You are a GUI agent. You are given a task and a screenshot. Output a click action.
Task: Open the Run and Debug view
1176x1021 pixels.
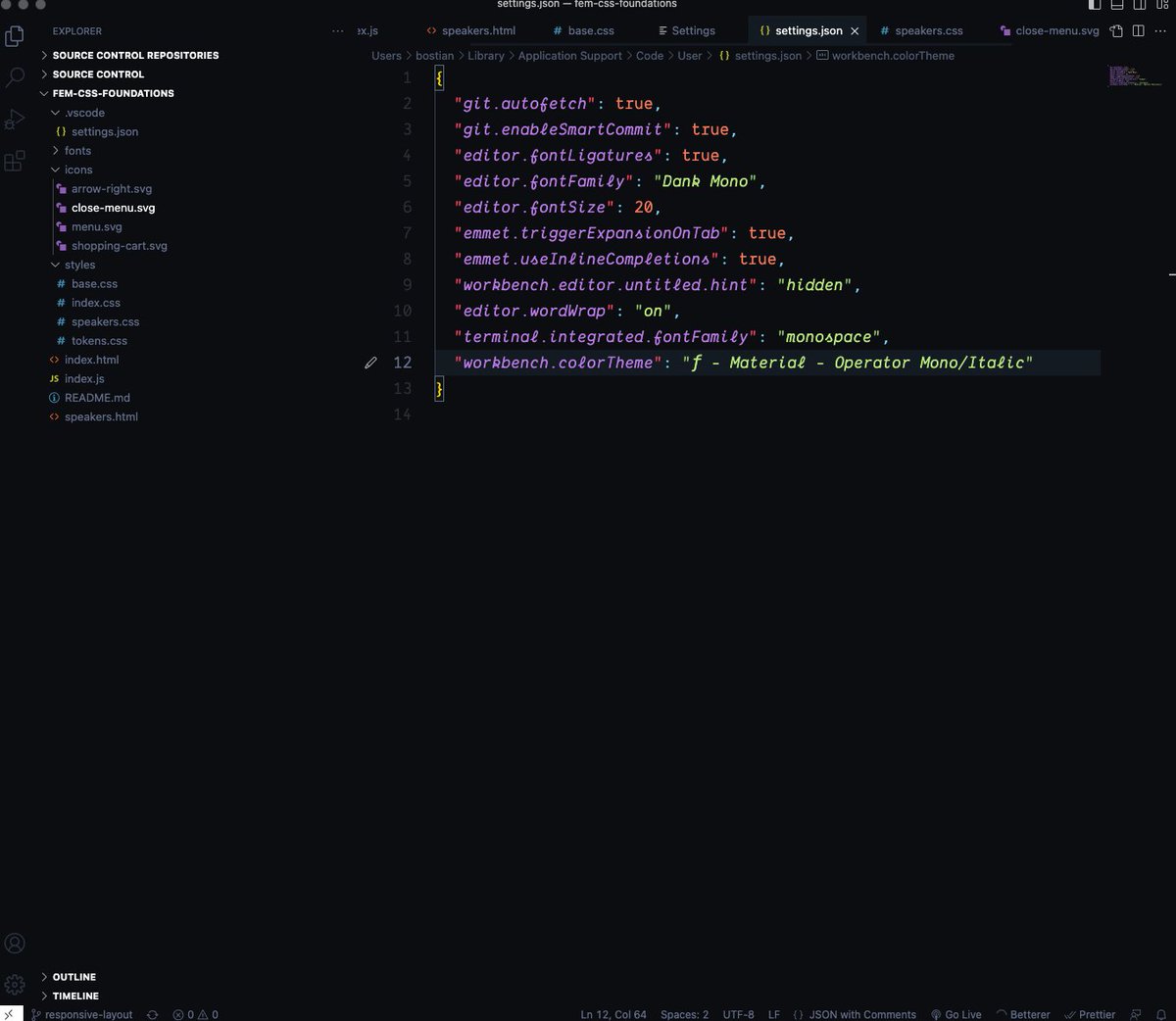14,120
